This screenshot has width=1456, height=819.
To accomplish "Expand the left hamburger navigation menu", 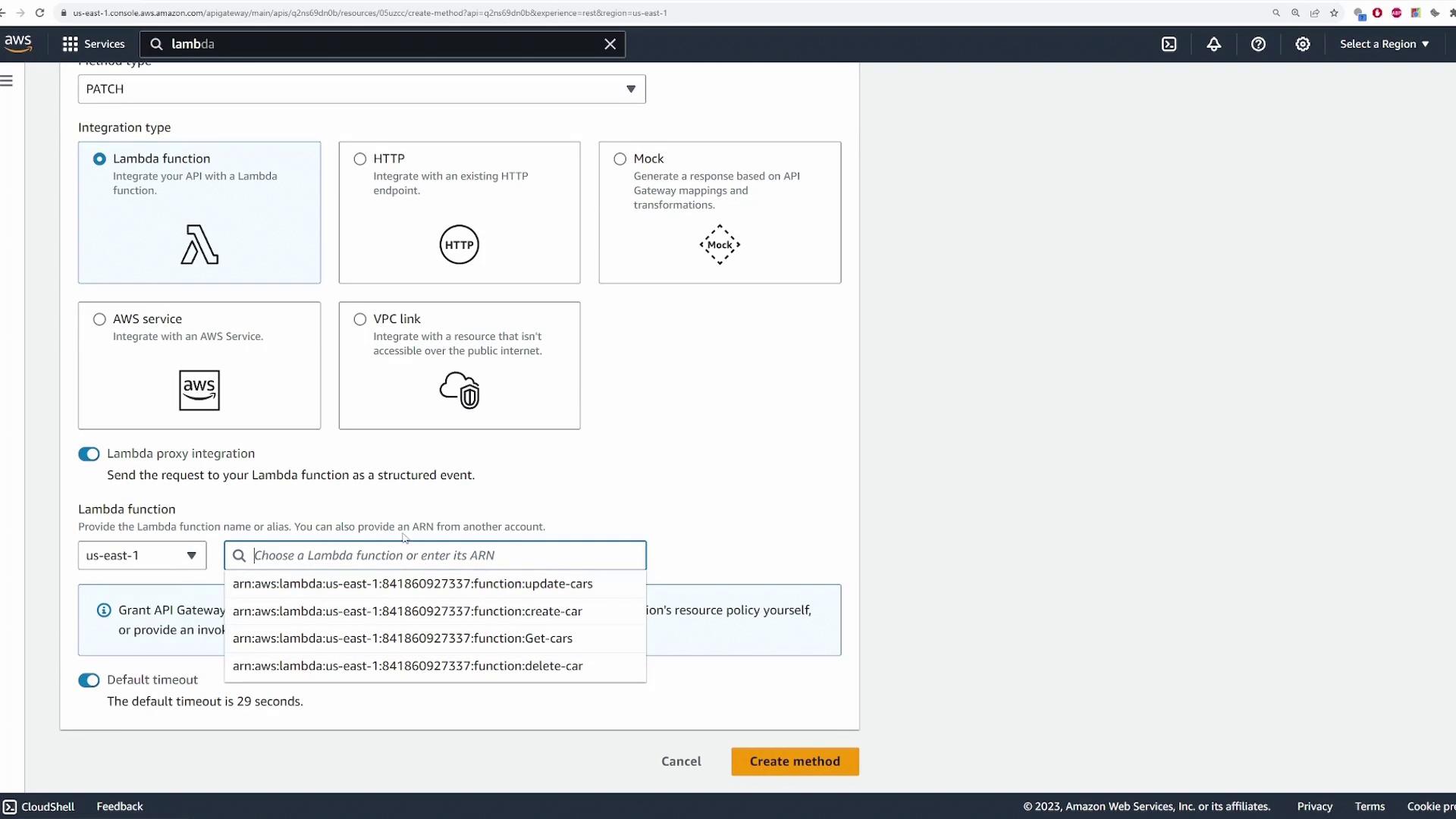I will (7, 81).
